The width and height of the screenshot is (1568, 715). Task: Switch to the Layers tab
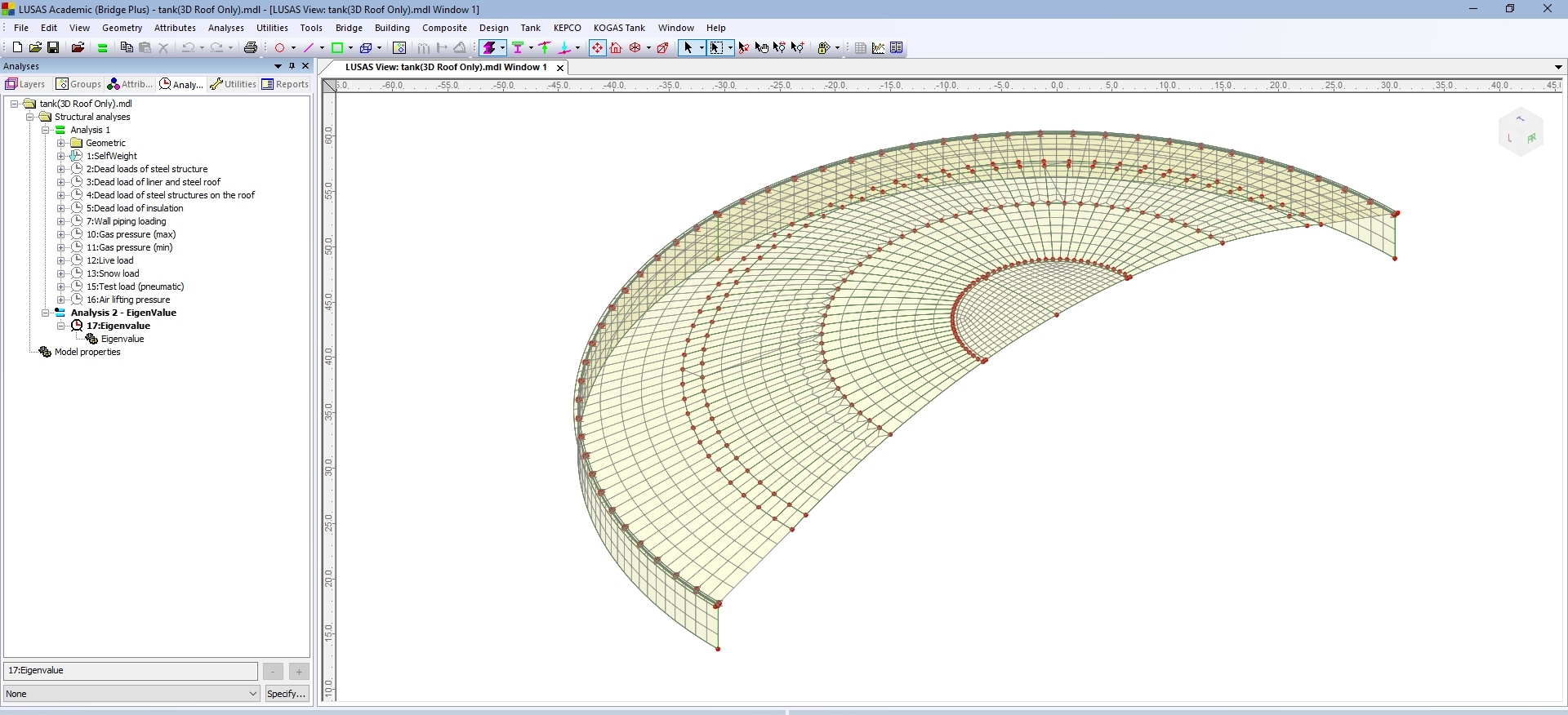click(x=26, y=85)
